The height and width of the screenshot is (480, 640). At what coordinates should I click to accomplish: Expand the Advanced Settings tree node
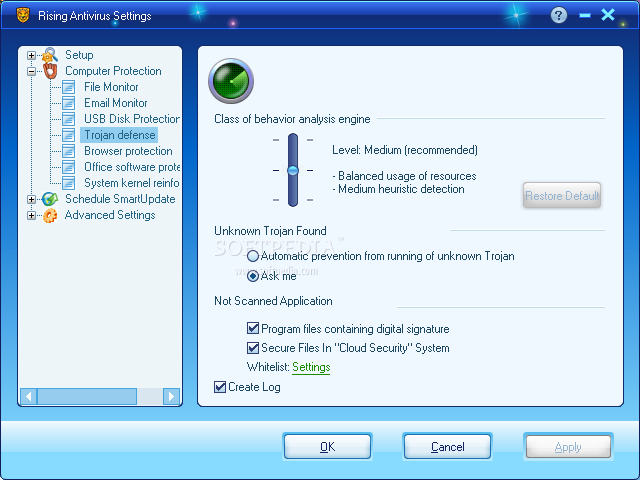31,215
